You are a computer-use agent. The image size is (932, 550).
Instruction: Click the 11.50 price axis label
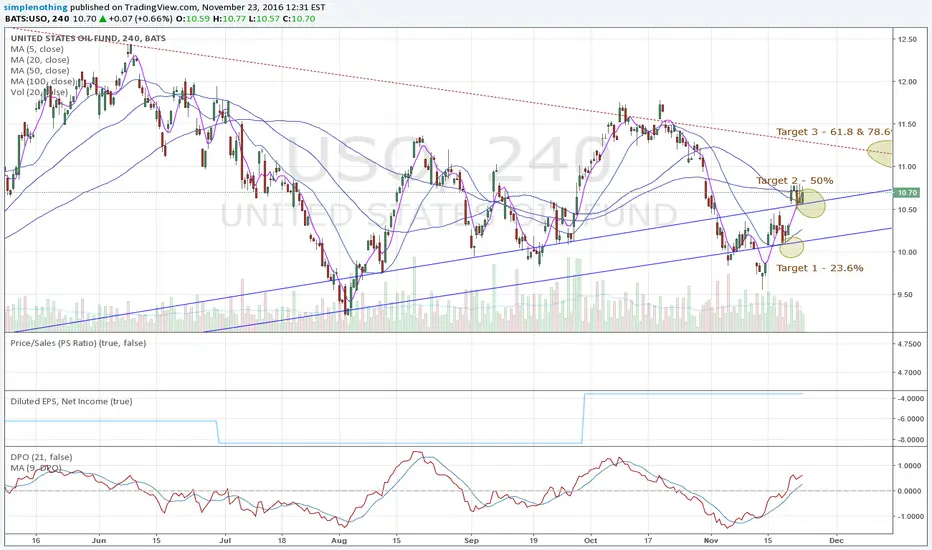[907, 124]
